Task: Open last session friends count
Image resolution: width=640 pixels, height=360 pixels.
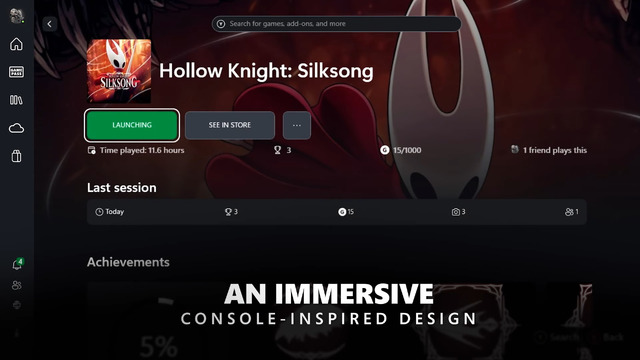Action: (x=571, y=212)
